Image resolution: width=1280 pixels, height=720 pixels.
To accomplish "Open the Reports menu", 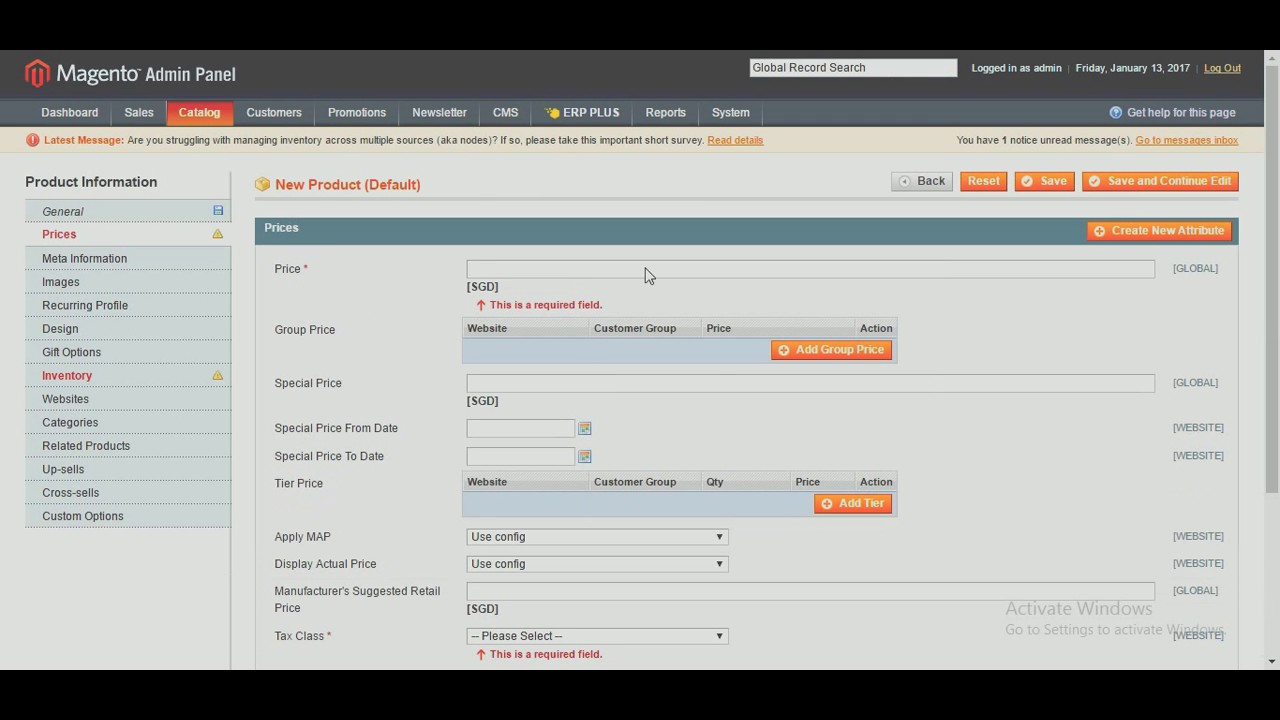I will [x=666, y=113].
